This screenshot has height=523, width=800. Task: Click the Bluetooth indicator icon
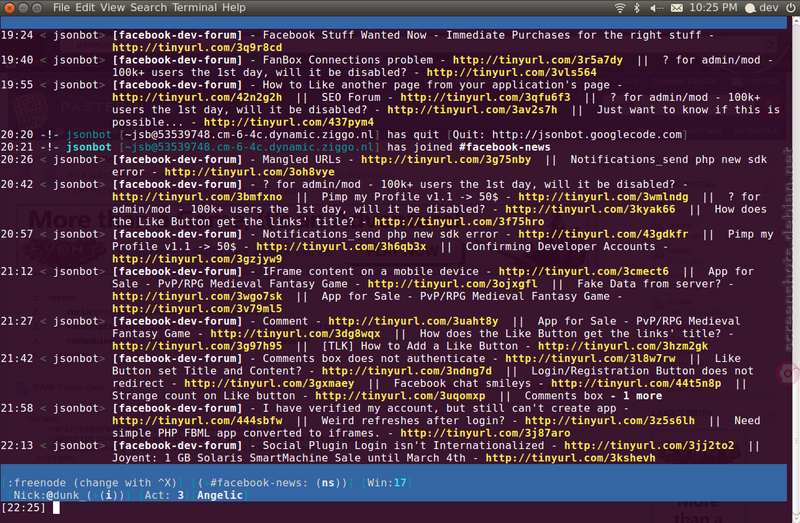click(x=636, y=8)
